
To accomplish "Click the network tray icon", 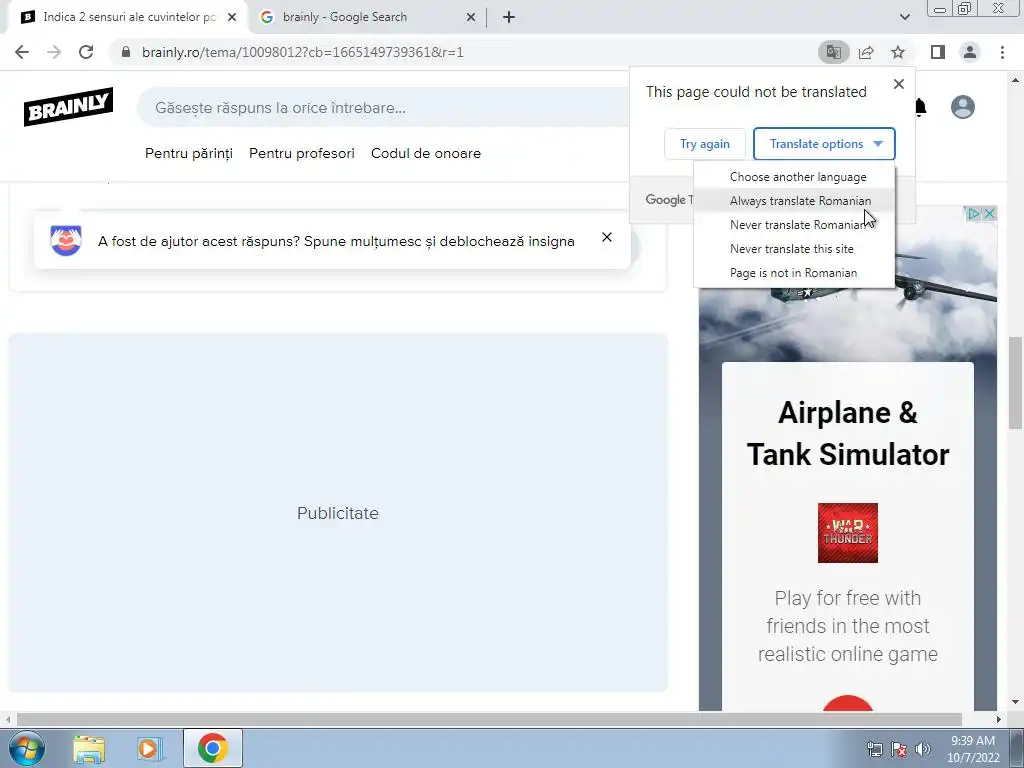I will coord(874,749).
